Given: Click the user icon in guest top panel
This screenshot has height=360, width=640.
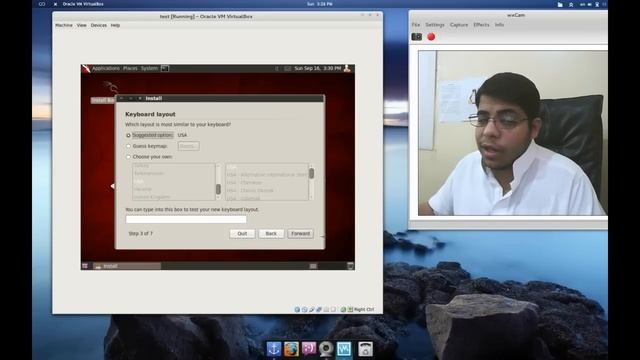Looking at the screenshot, I should click(347, 69).
